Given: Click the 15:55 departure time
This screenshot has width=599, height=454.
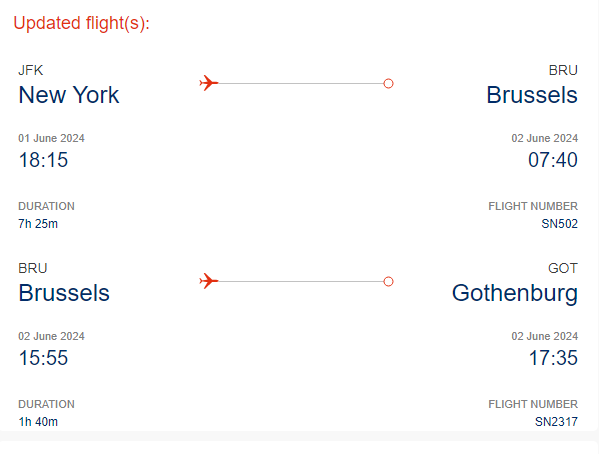Looking at the screenshot, I should click(43, 358).
